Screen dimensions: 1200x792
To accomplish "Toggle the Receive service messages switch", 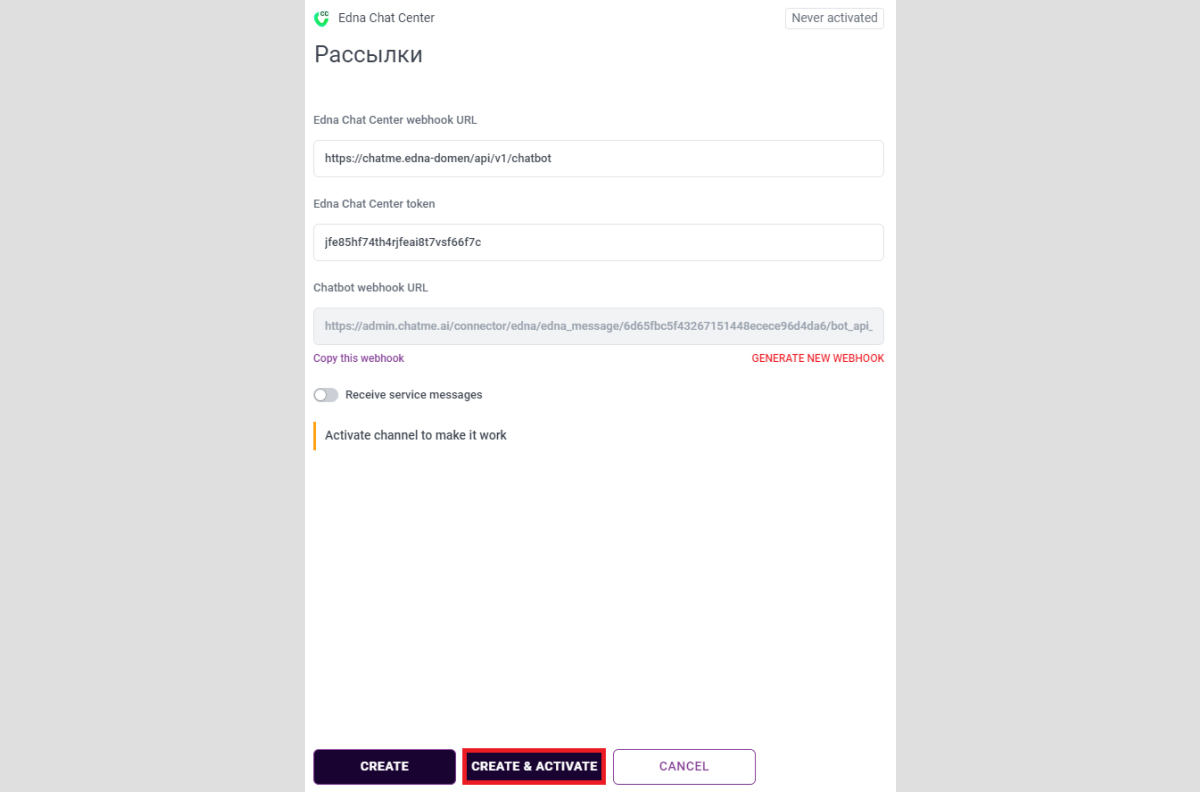I will pyautogui.click(x=326, y=395).
